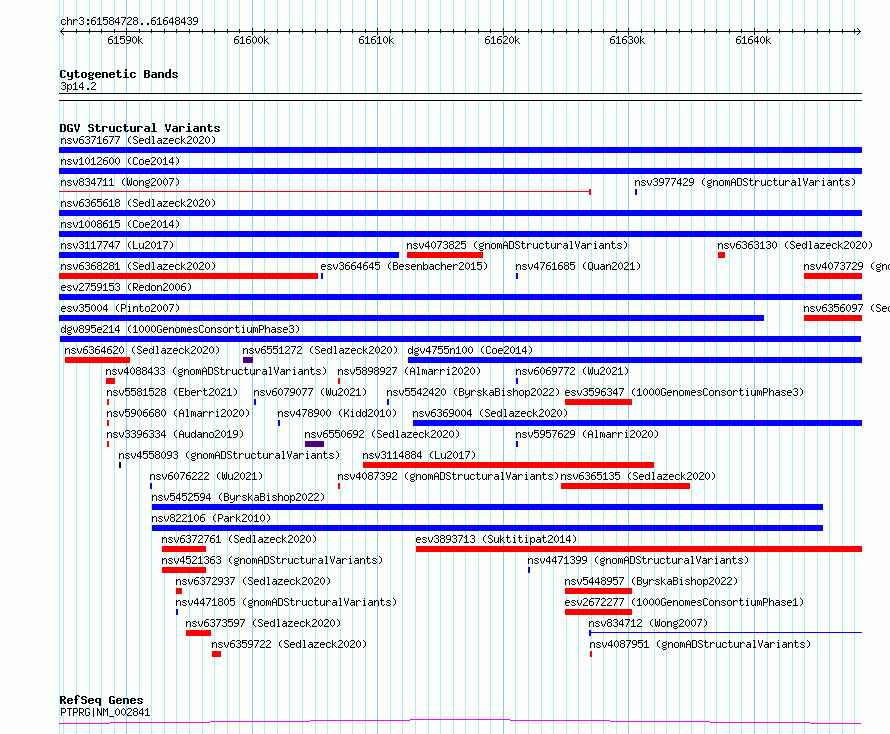The height and width of the screenshot is (734, 890).
Task: Click nsv4088433 gnomAD variant label
Action: 216,371
